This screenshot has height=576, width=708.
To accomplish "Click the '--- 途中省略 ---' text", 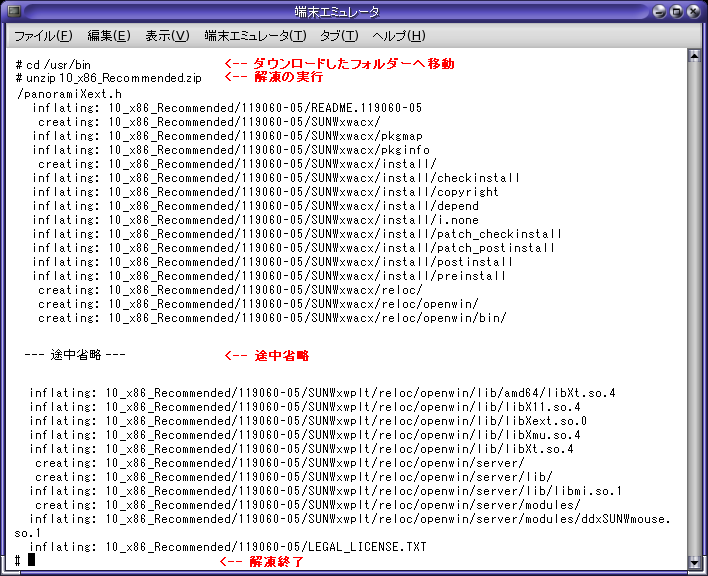I will [x=75, y=355].
